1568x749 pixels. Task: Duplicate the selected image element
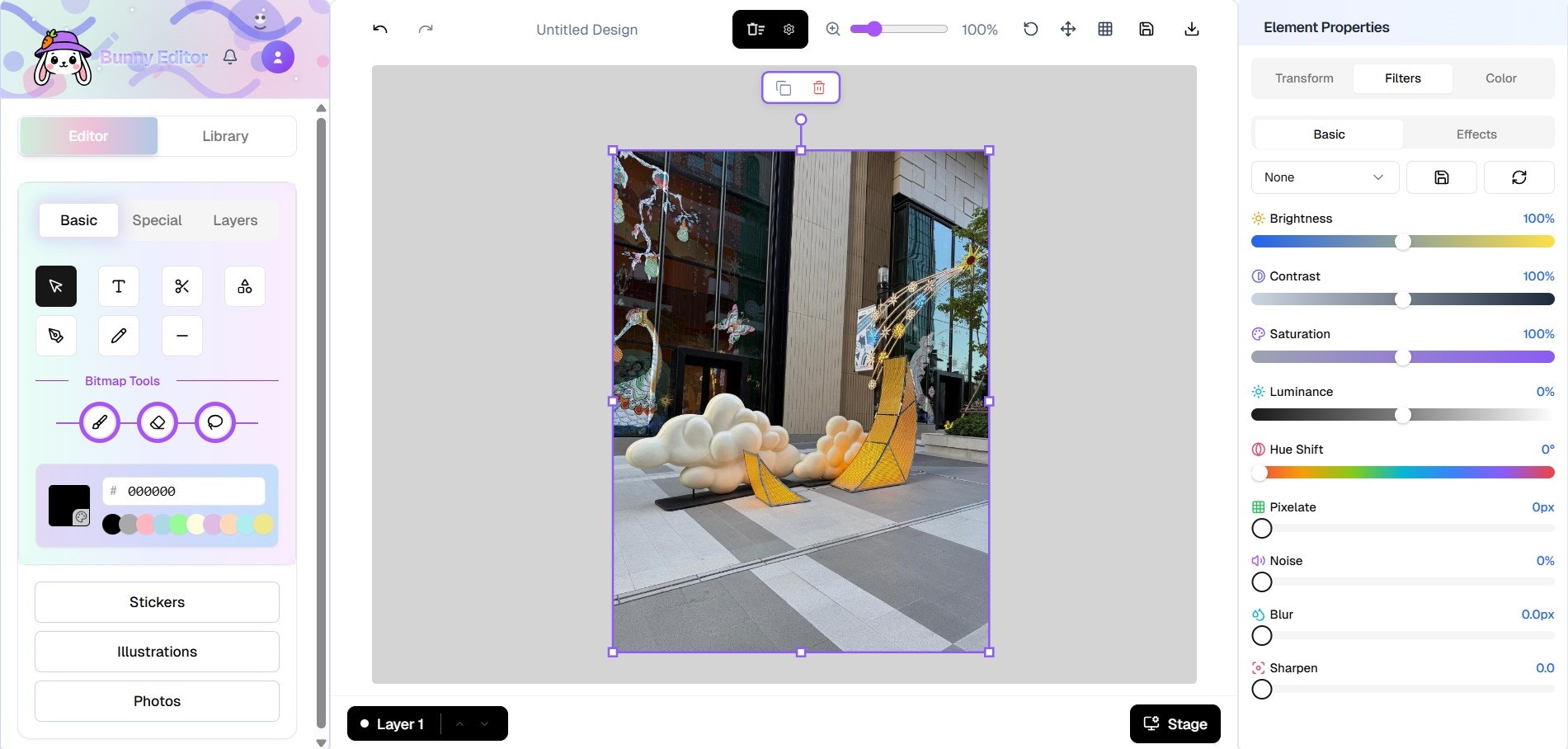point(783,87)
